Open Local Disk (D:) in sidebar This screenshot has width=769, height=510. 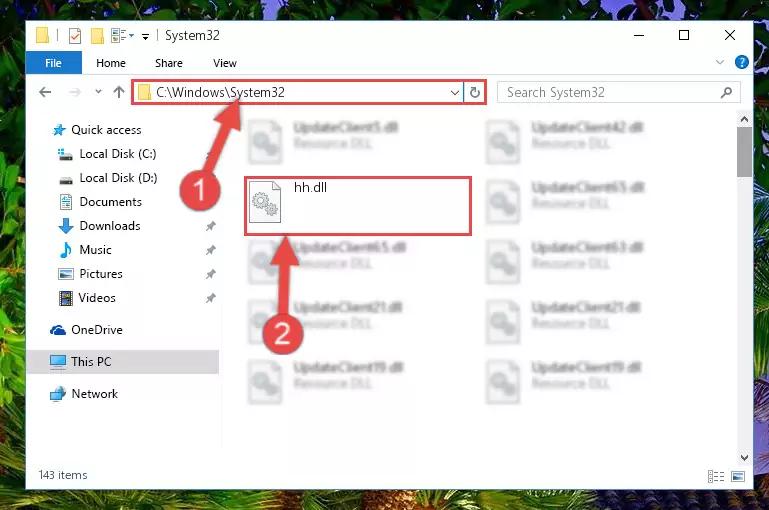[108, 178]
